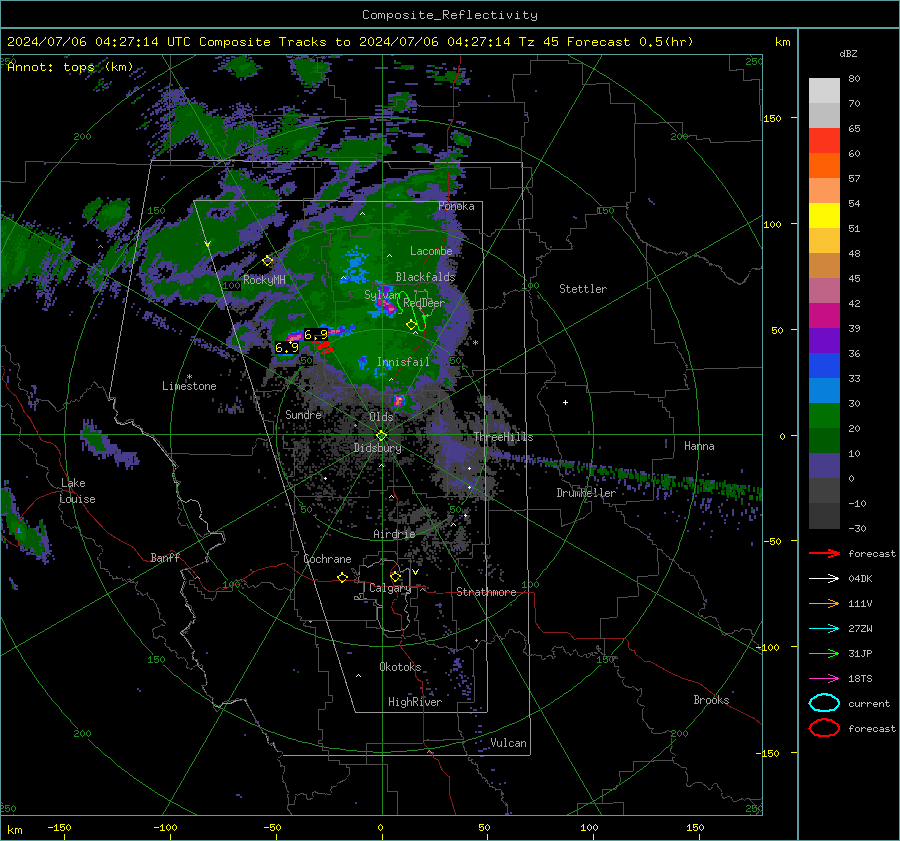Click the Strathmore label

point(486,592)
